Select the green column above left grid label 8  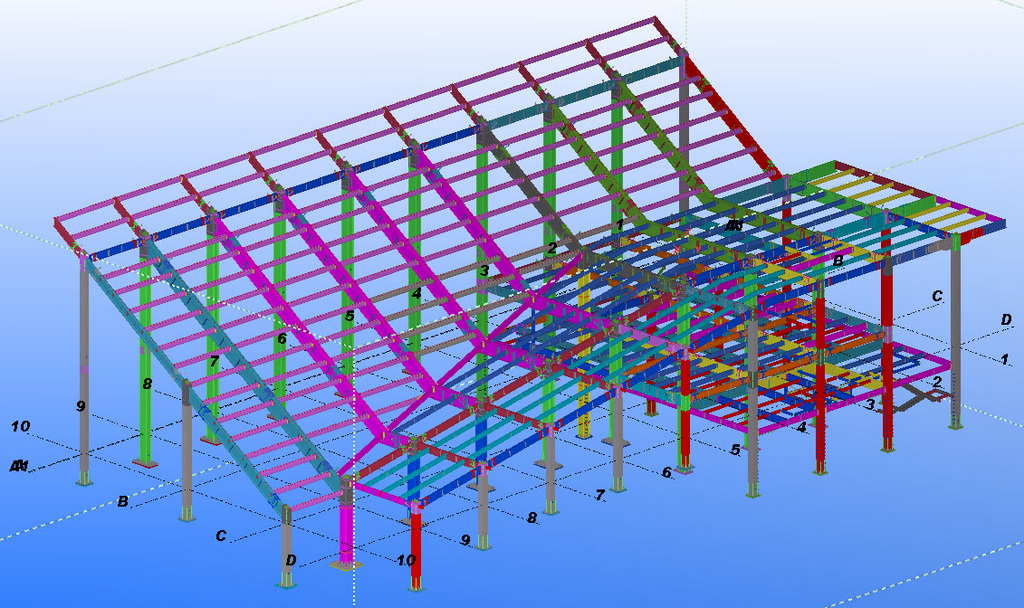pyautogui.click(x=146, y=330)
